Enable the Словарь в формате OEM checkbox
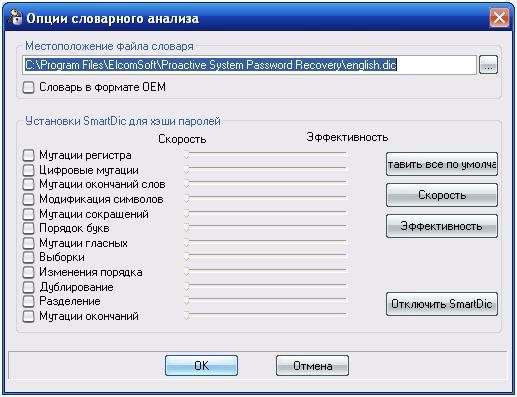 [28, 88]
